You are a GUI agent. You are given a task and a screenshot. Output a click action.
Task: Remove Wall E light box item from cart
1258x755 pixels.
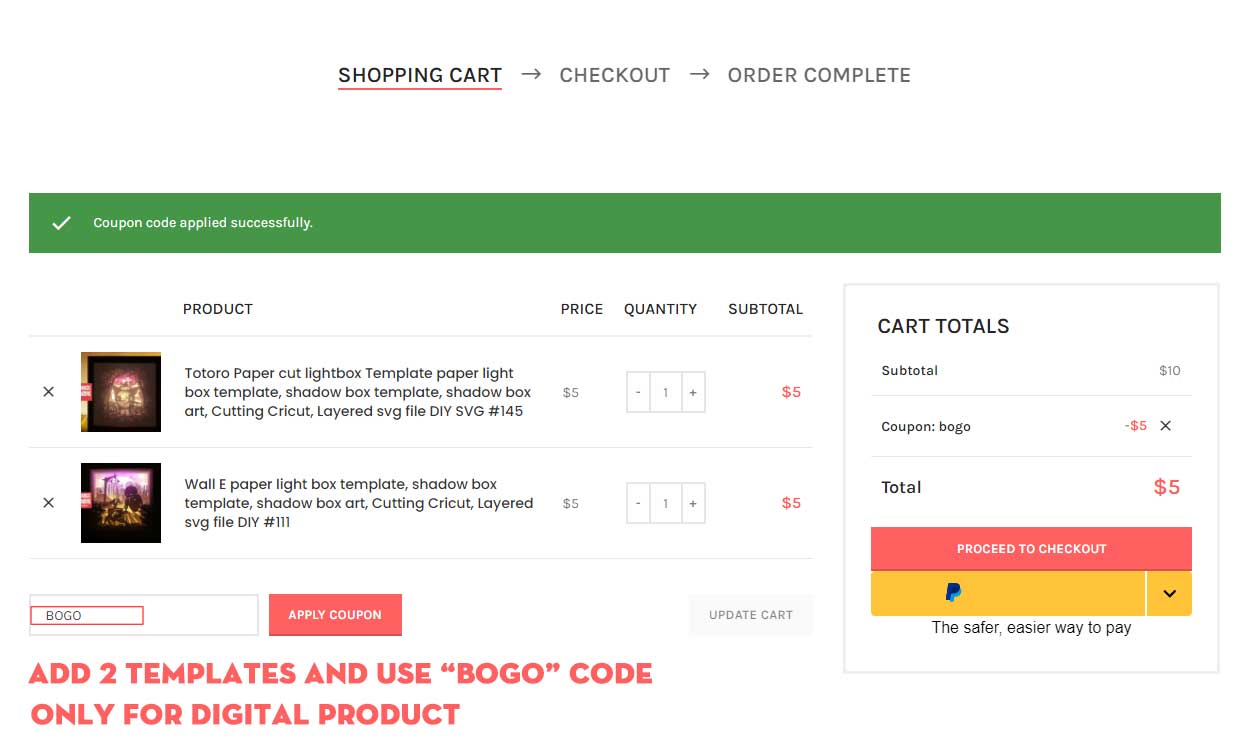pos(48,503)
